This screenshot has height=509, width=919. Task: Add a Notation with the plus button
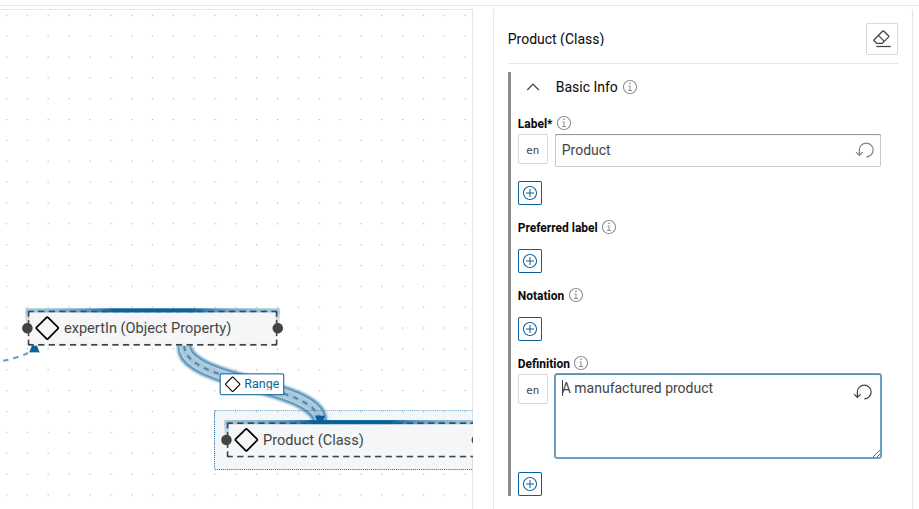click(530, 329)
